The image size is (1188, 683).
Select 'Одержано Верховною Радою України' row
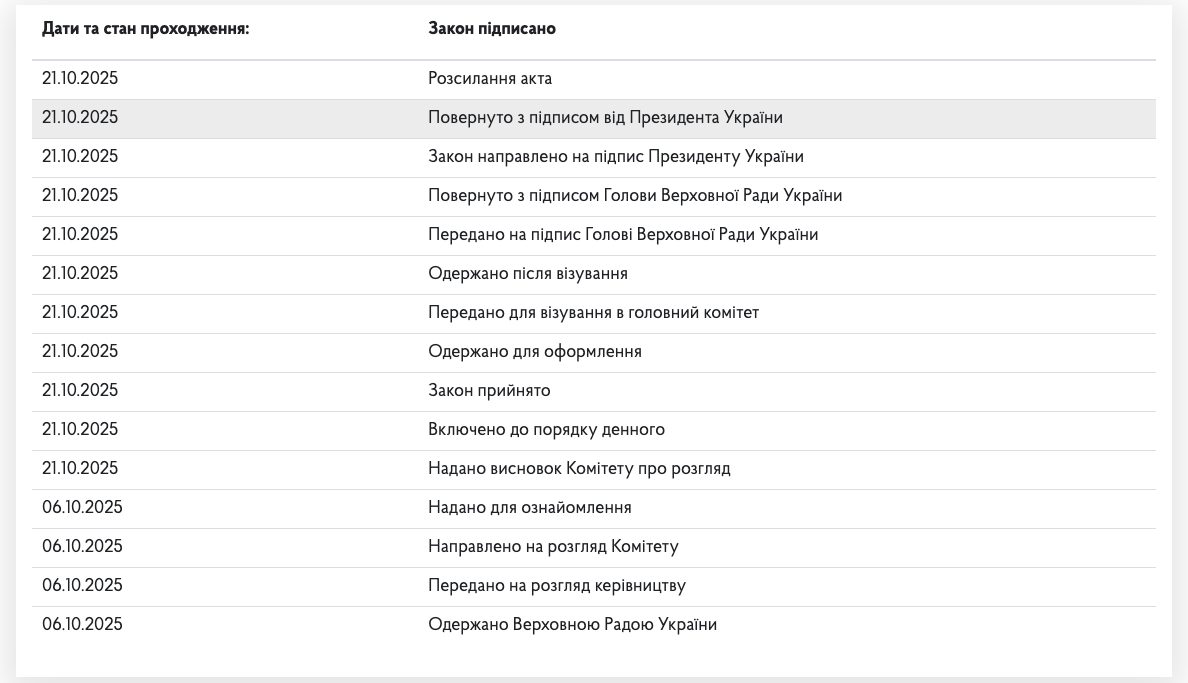click(572, 625)
